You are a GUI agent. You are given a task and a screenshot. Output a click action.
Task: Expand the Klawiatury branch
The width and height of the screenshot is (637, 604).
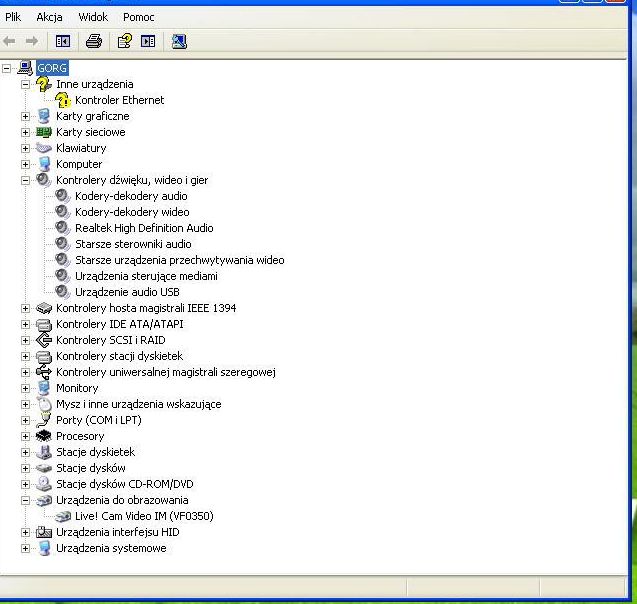[x=25, y=148]
